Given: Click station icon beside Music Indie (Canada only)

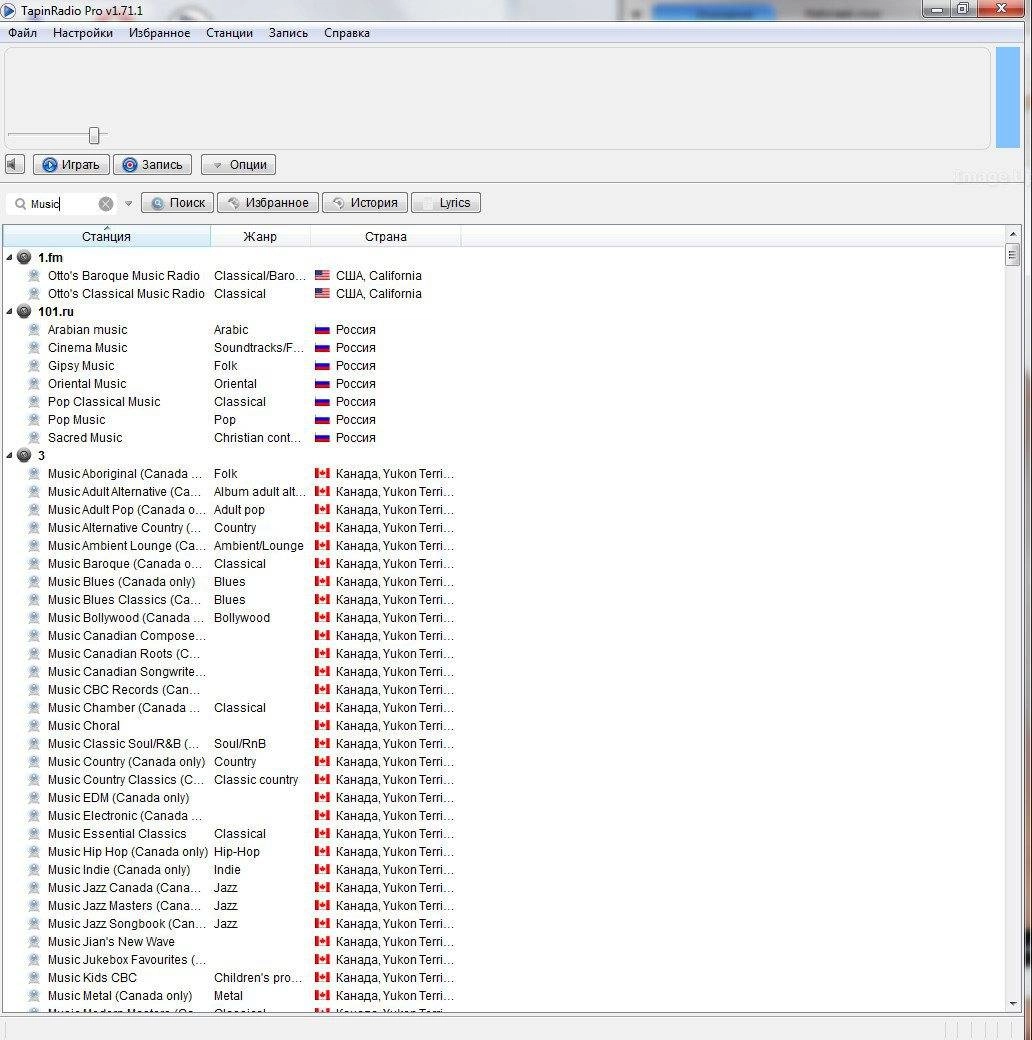Looking at the screenshot, I should (x=34, y=869).
